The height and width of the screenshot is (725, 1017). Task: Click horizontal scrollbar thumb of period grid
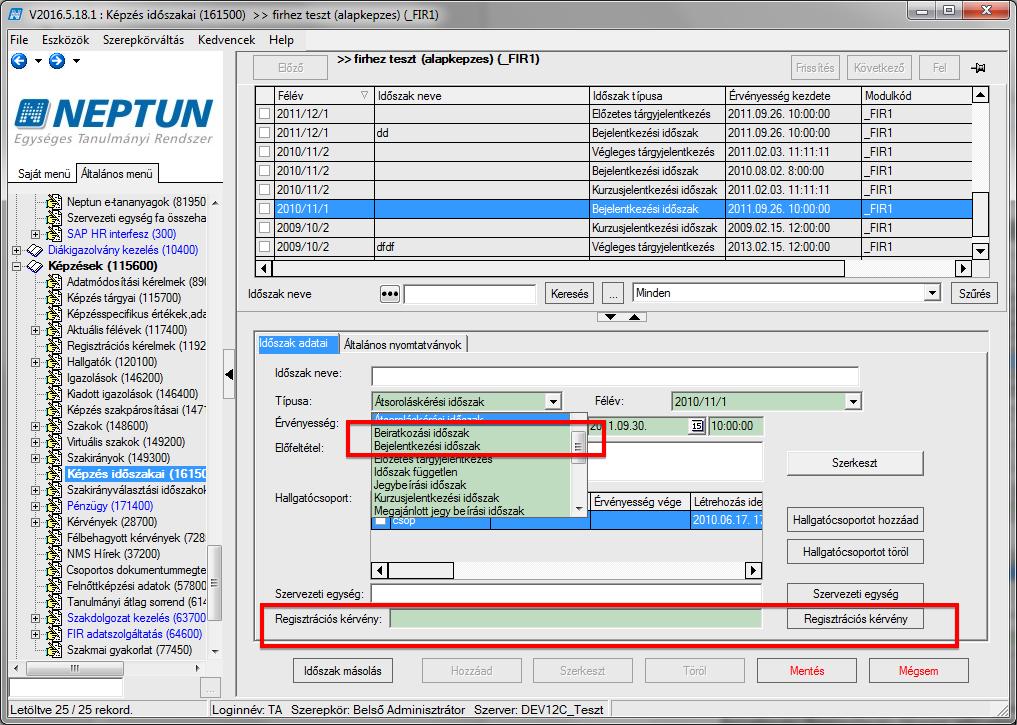559,268
